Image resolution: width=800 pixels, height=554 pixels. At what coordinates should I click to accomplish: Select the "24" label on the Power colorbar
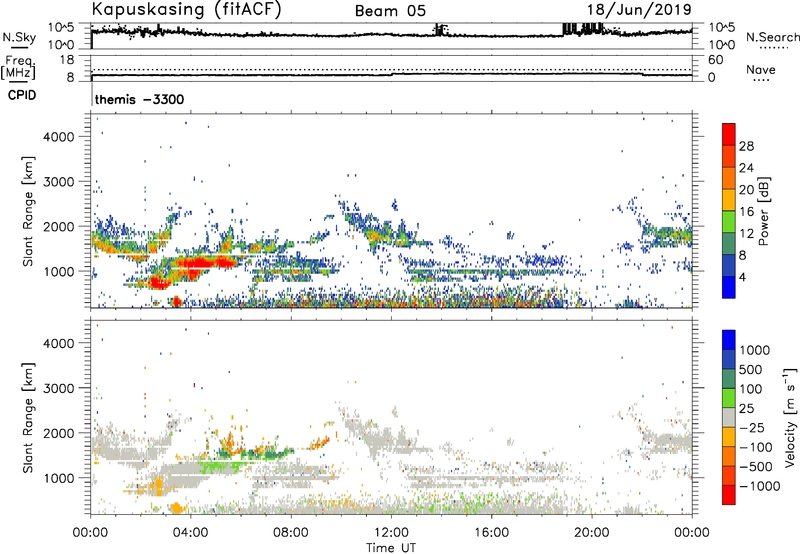(746, 168)
